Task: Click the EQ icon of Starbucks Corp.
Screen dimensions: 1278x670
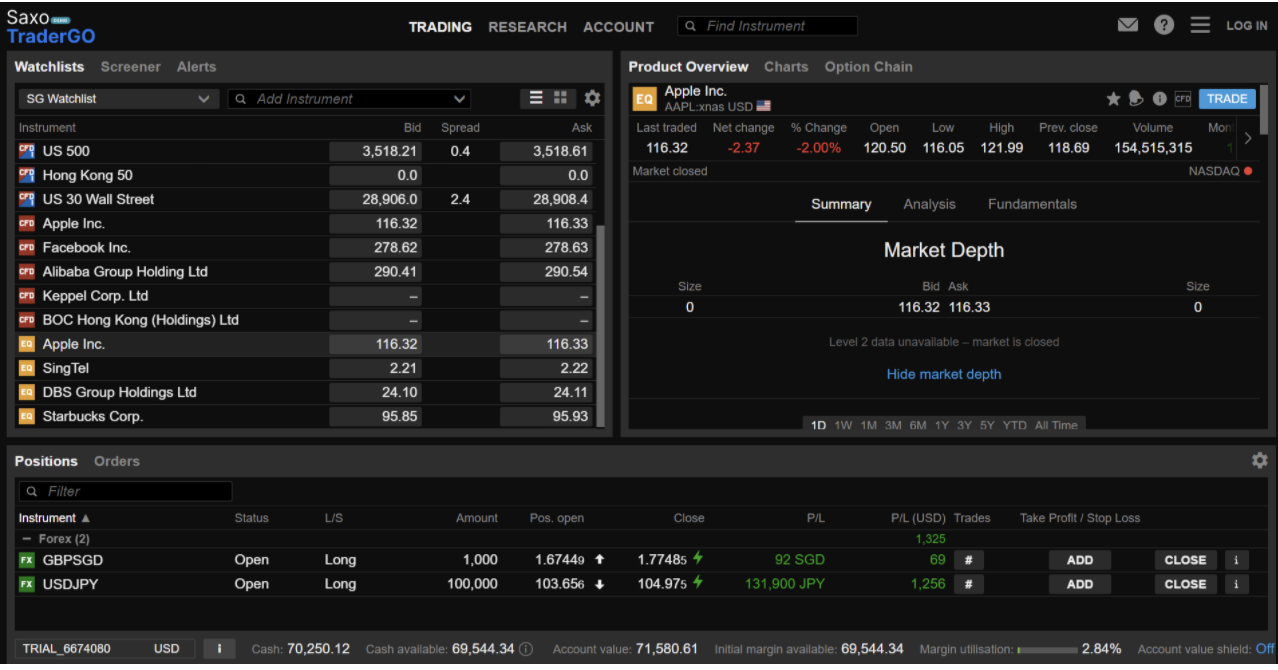Action: pyautogui.click(x=27, y=416)
